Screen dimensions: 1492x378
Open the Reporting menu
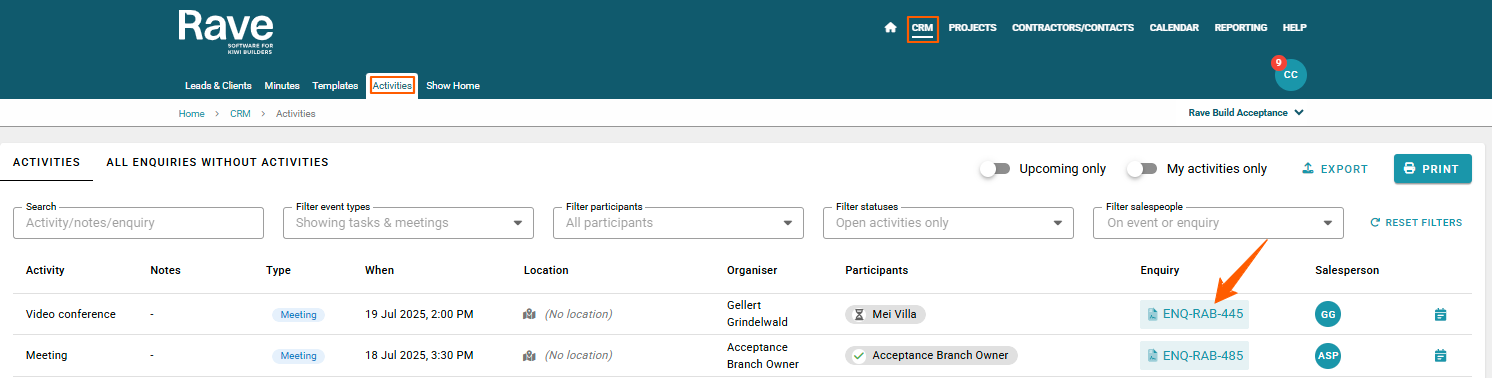1240,28
